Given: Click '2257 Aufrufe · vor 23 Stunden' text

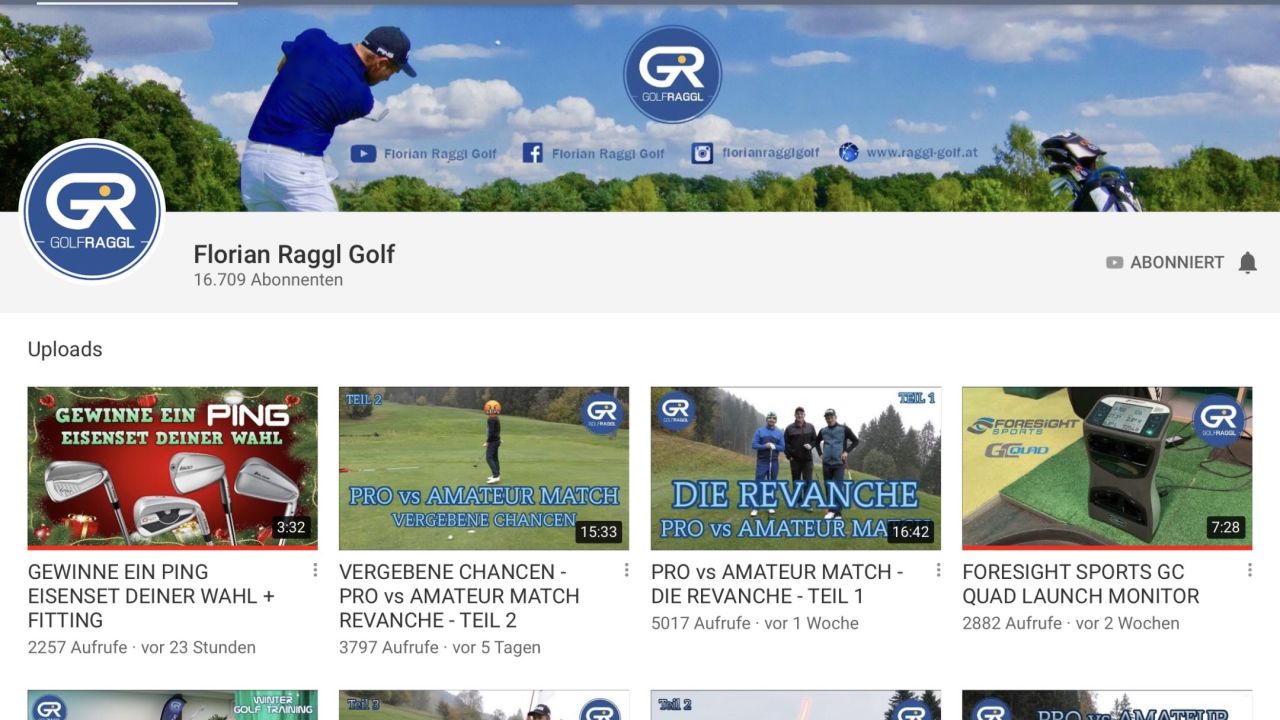Looking at the screenshot, I should click(x=142, y=647).
